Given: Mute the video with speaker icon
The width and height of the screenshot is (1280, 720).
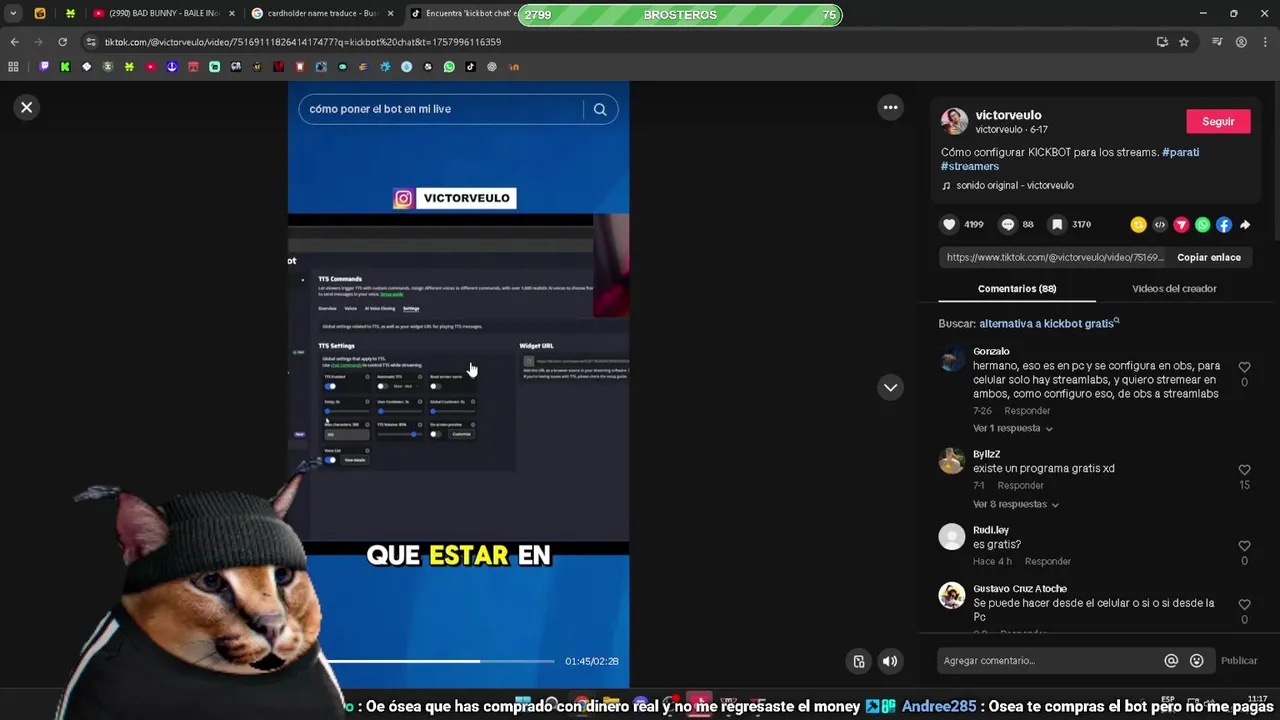Looking at the screenshot, I should coord(890,661).
